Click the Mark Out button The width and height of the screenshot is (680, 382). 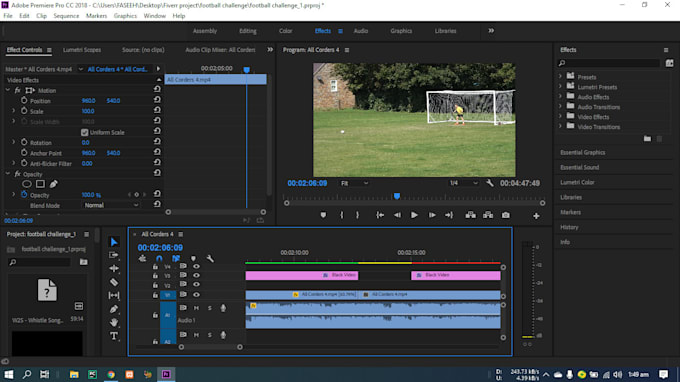[x=357, y=215]
